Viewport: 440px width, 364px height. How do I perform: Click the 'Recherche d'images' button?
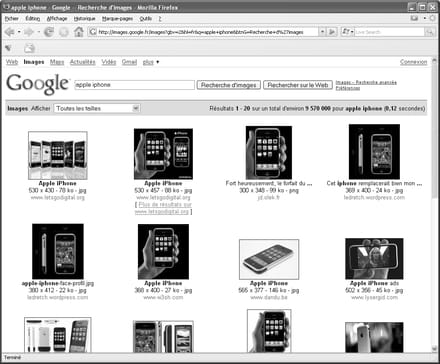coord(229,85)
